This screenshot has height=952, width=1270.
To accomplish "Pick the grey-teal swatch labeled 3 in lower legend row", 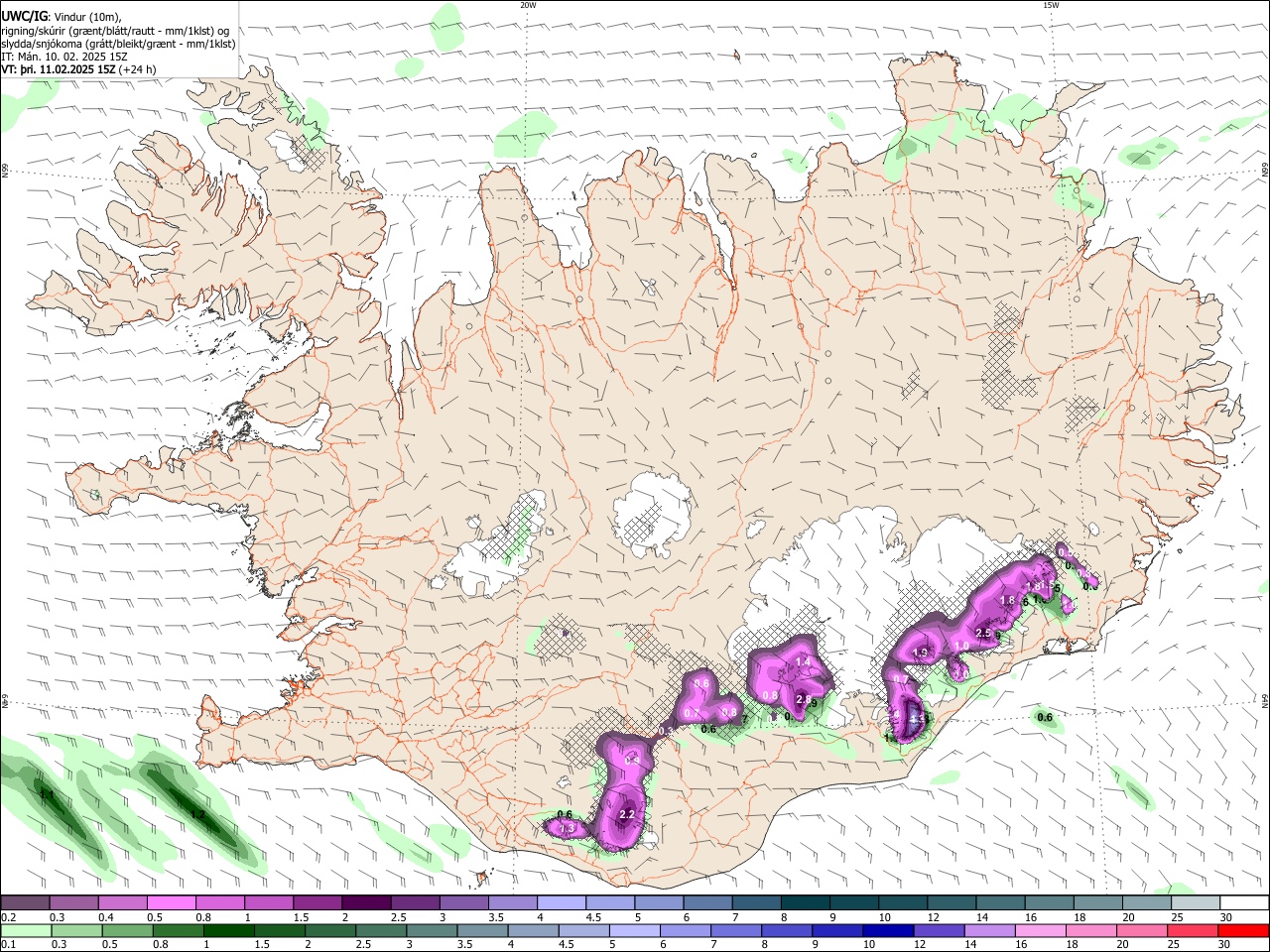I will 431,930.
